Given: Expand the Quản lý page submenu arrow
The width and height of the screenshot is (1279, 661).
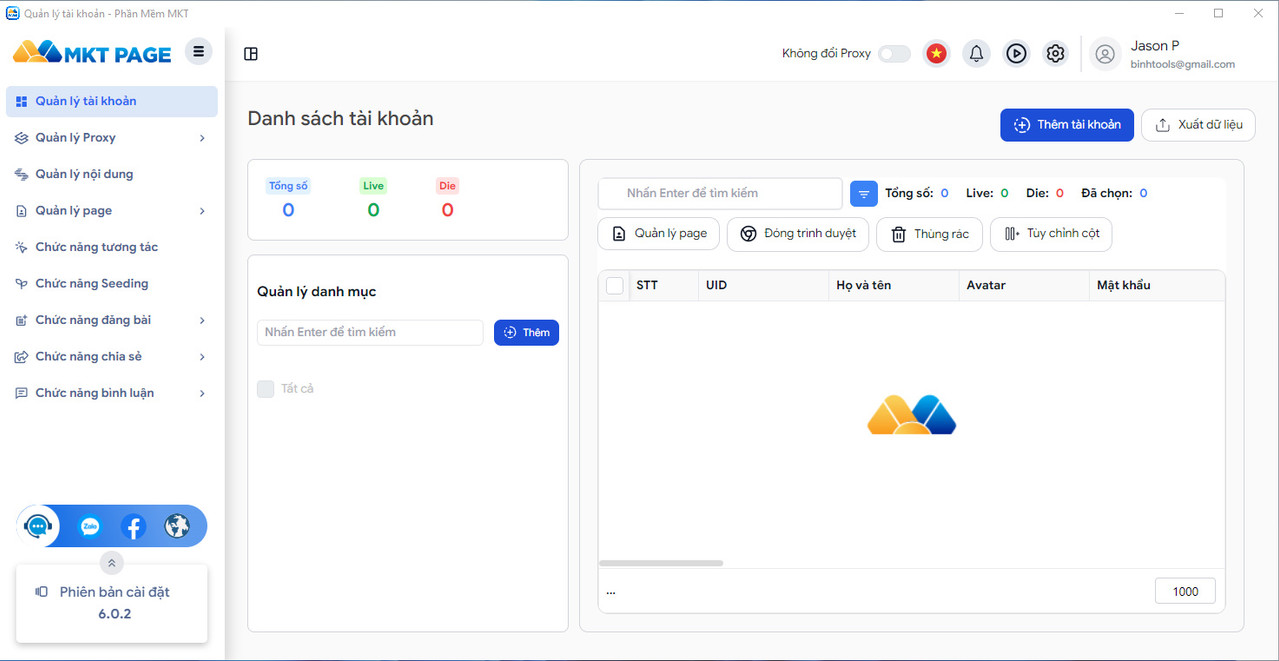Looking at the screenshot, I should tap(202, 211).
